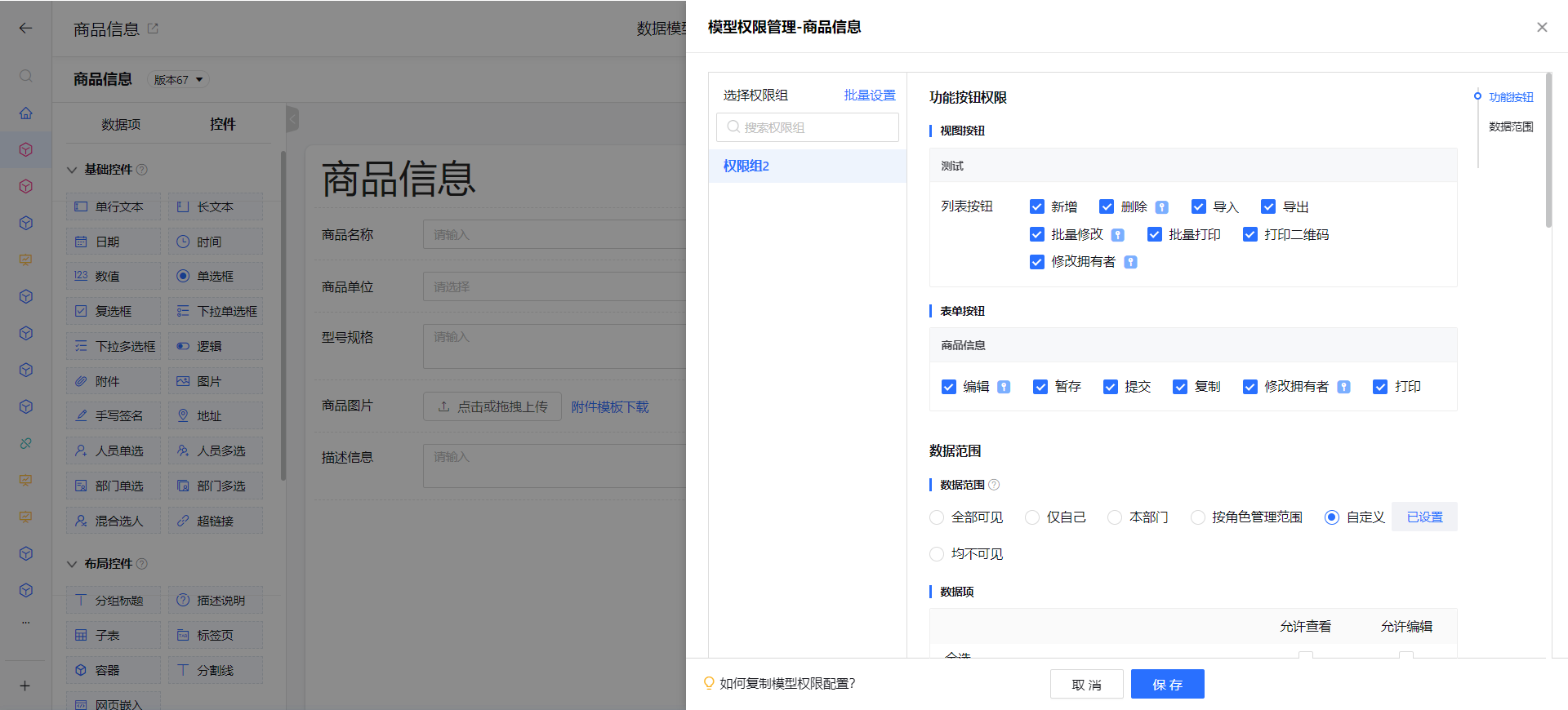Toggle the 提交 form button checkbox
Viewport: 1568px width, 710px height.
[x=1111, y=387]
